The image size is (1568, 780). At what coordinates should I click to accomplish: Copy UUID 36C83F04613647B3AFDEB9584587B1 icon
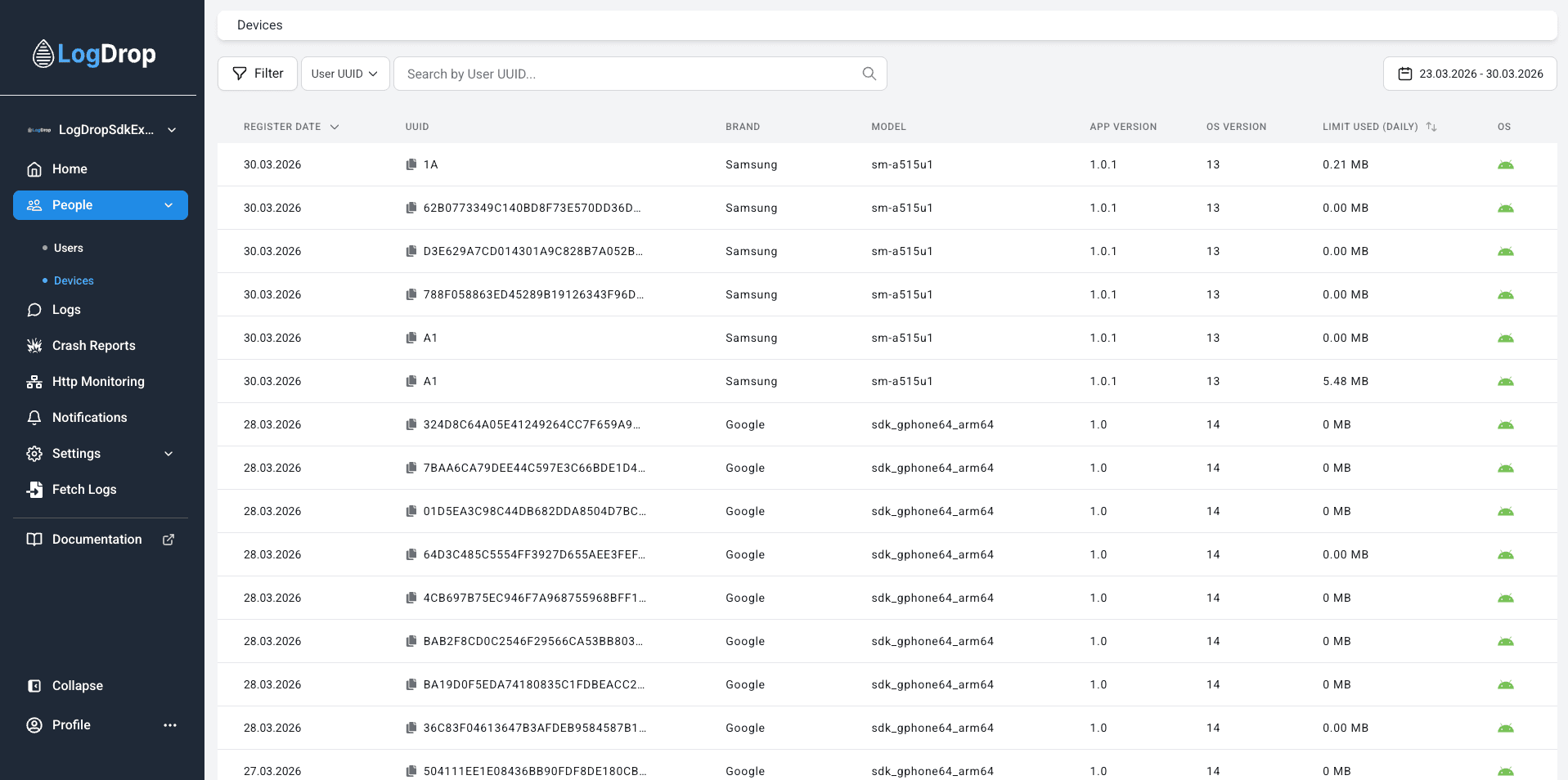click(x=411, y=728)
